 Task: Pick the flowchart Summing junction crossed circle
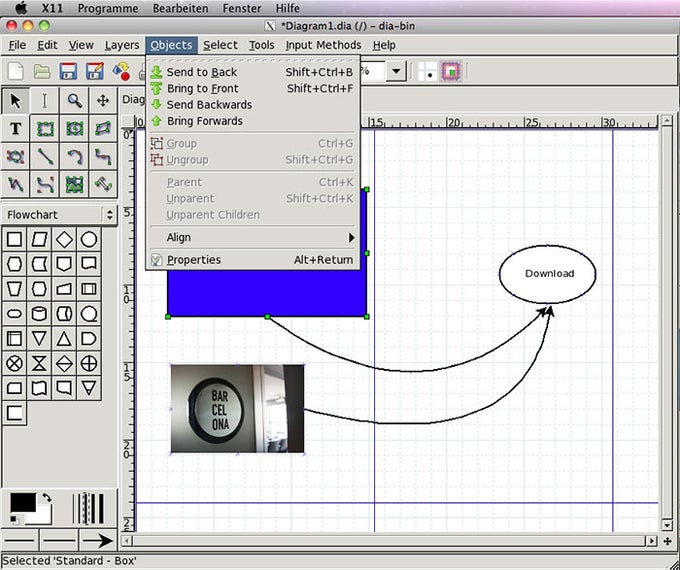(15, 364)
